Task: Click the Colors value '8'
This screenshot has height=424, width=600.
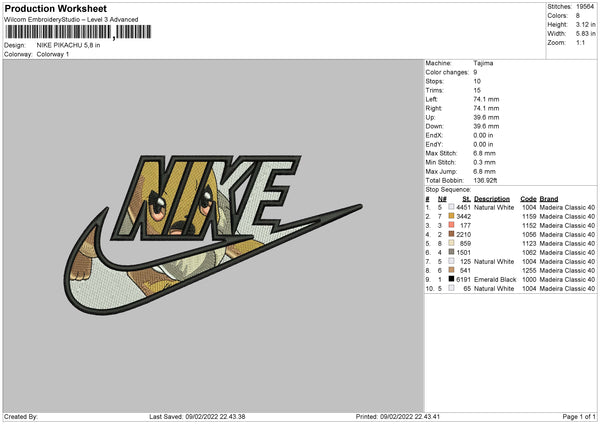Action: point(578,16)
